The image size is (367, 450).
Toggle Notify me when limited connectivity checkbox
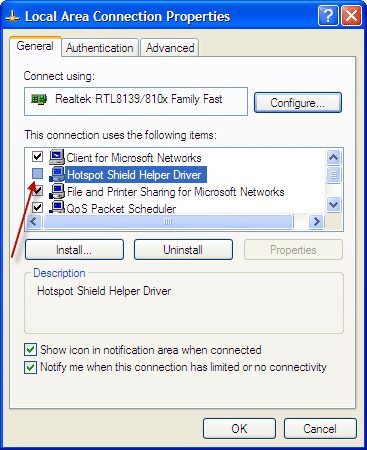coord(30,367)
